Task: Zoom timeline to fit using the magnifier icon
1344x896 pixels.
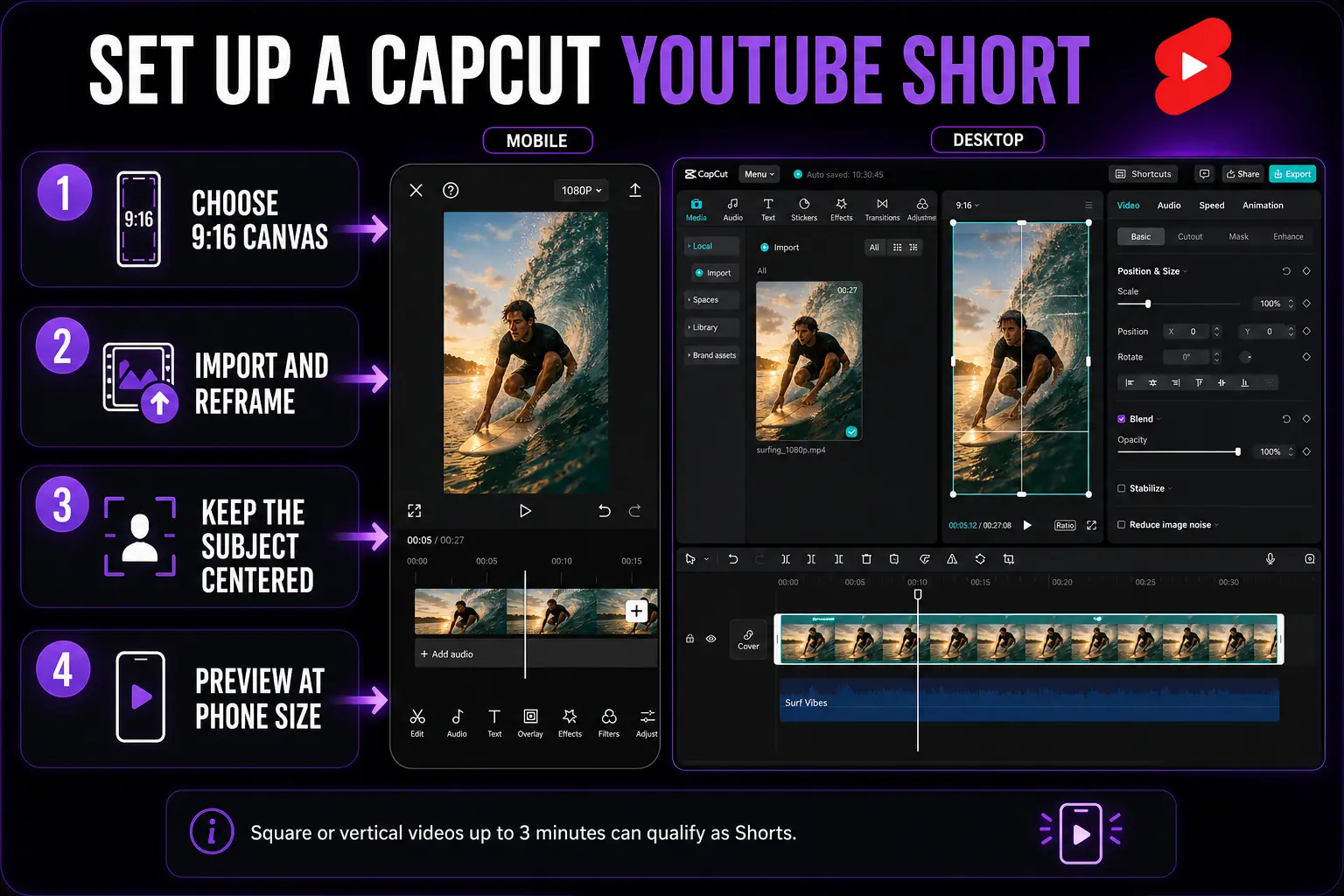Action: click(1310, 559)
